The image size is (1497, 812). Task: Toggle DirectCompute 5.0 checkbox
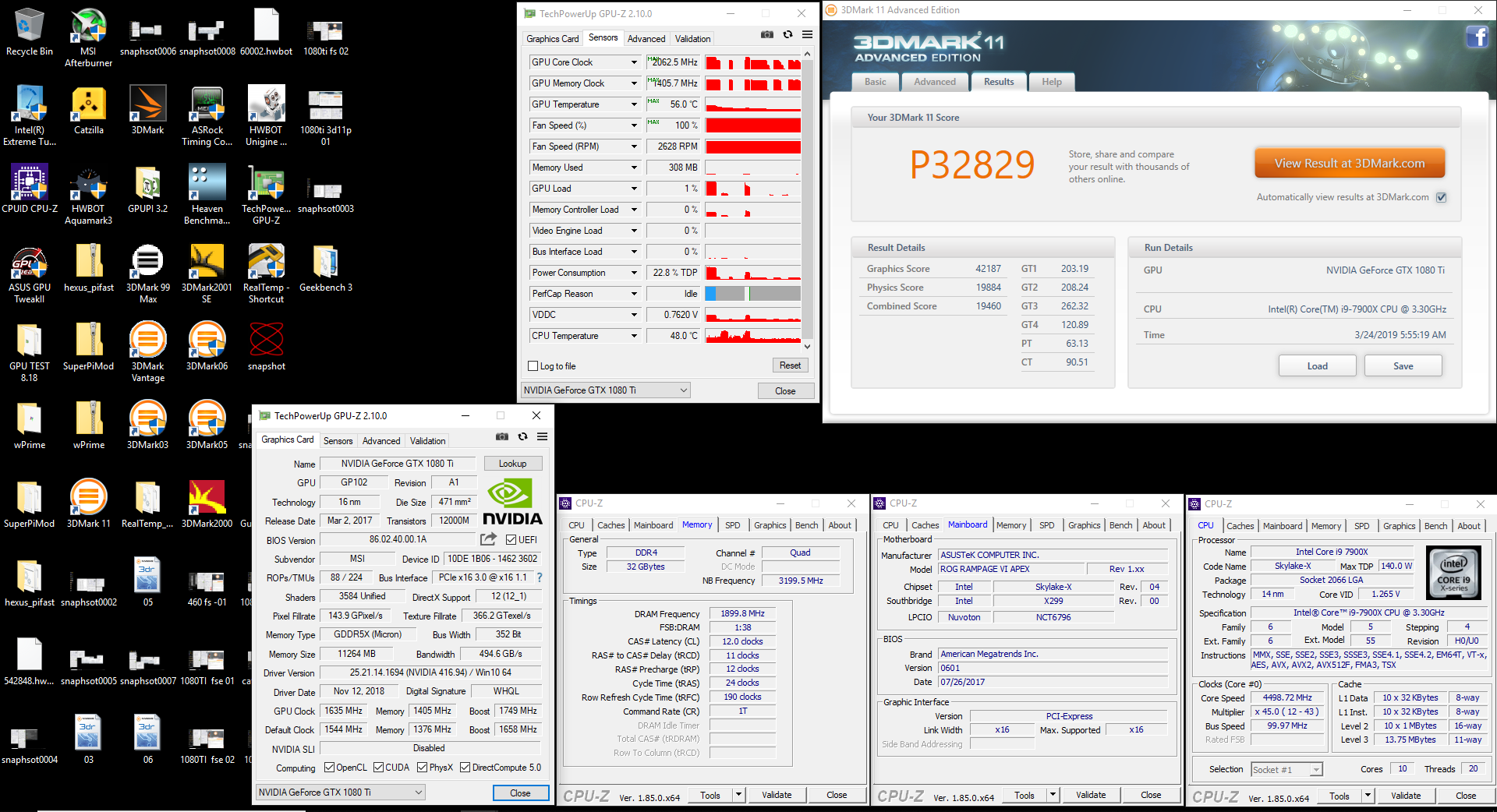click(x=465, y=768)
